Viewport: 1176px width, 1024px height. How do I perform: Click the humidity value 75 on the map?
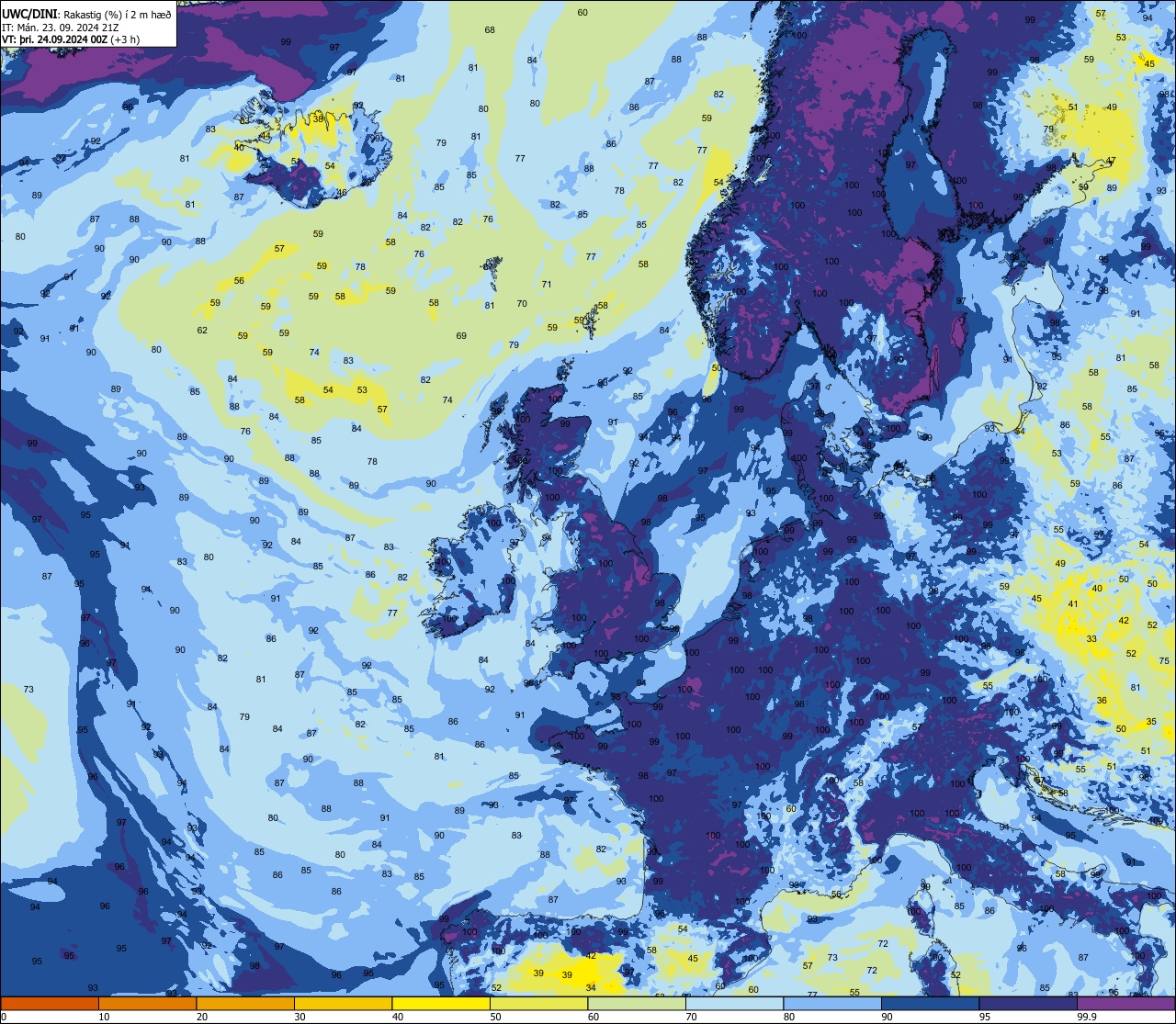(1164, 661)
